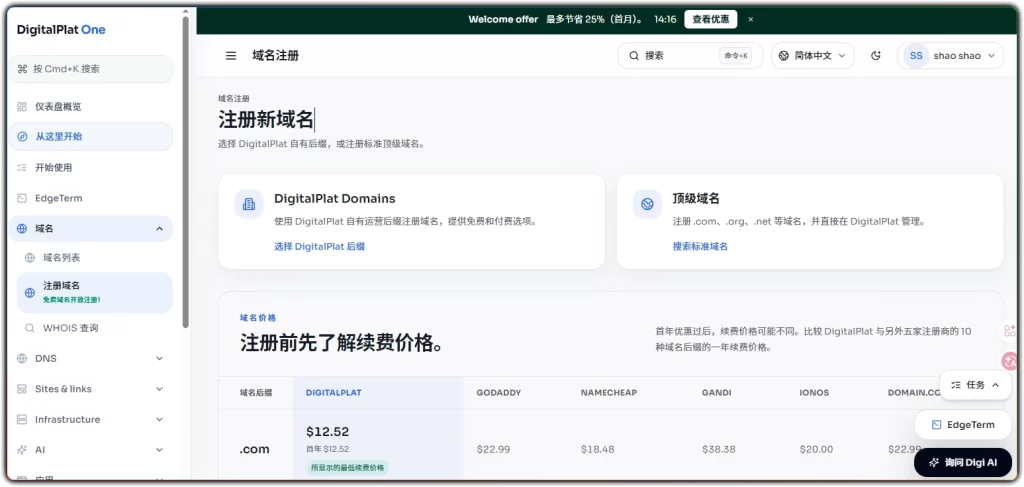
Task: Click the EdgeTerm terminal icon in sidebar
Action: [22, 198]
